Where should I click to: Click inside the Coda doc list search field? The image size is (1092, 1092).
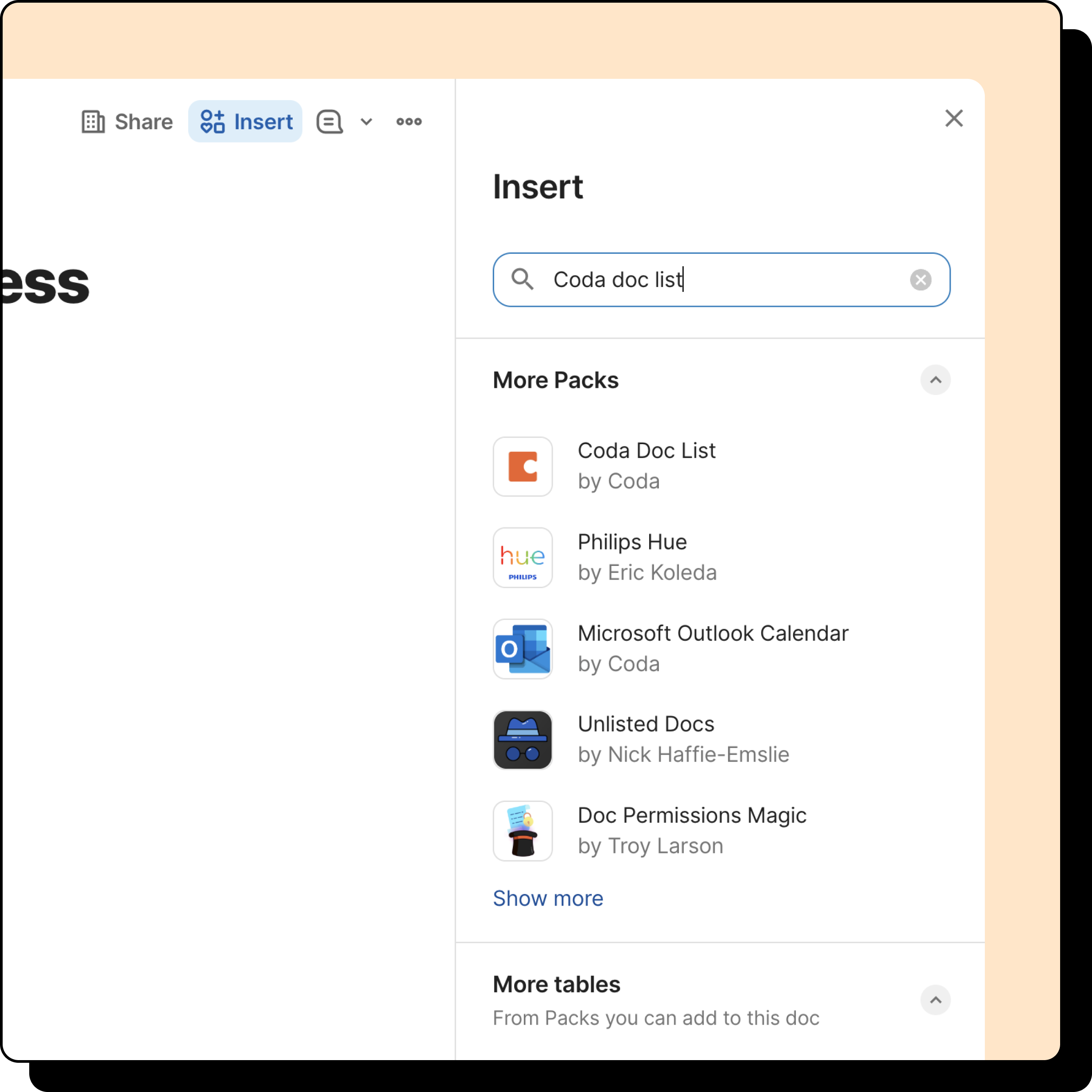(724, 279)
